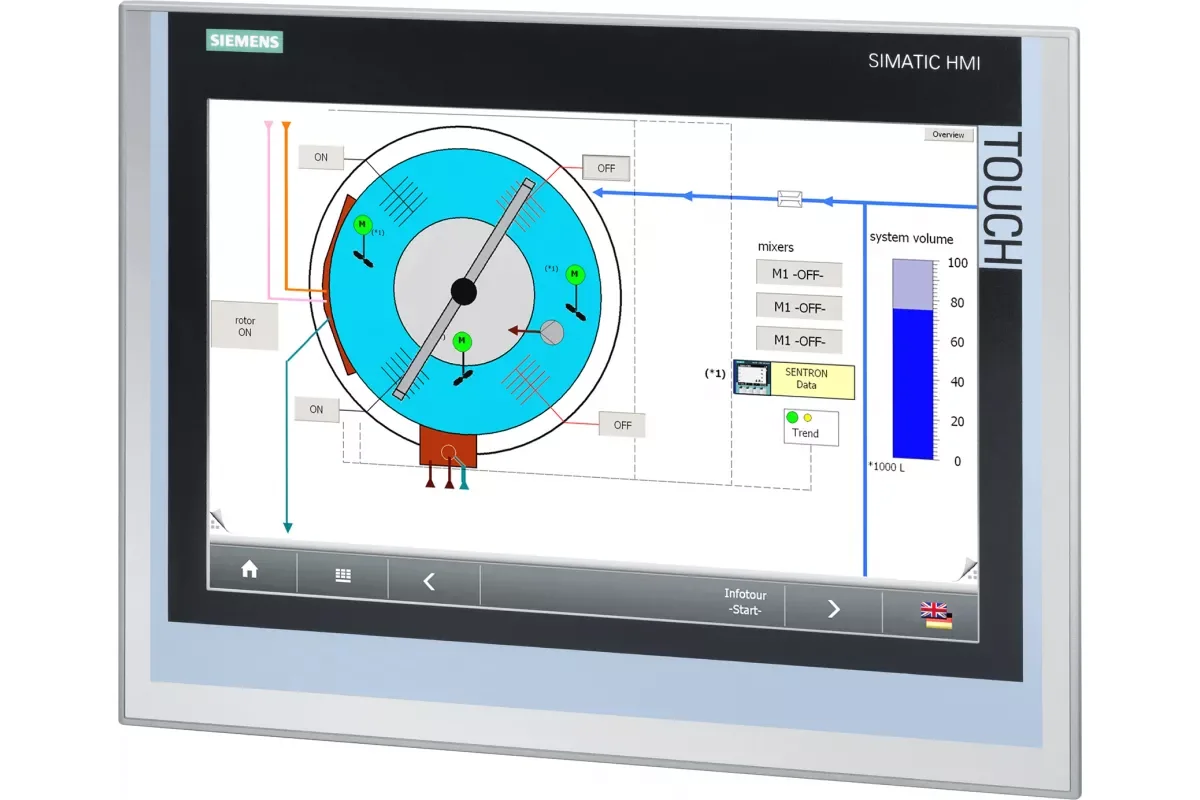Open the grid menu icon
Image resolution: width=1200 pixels, height=800 pixels.
click(x=343, y=576)
